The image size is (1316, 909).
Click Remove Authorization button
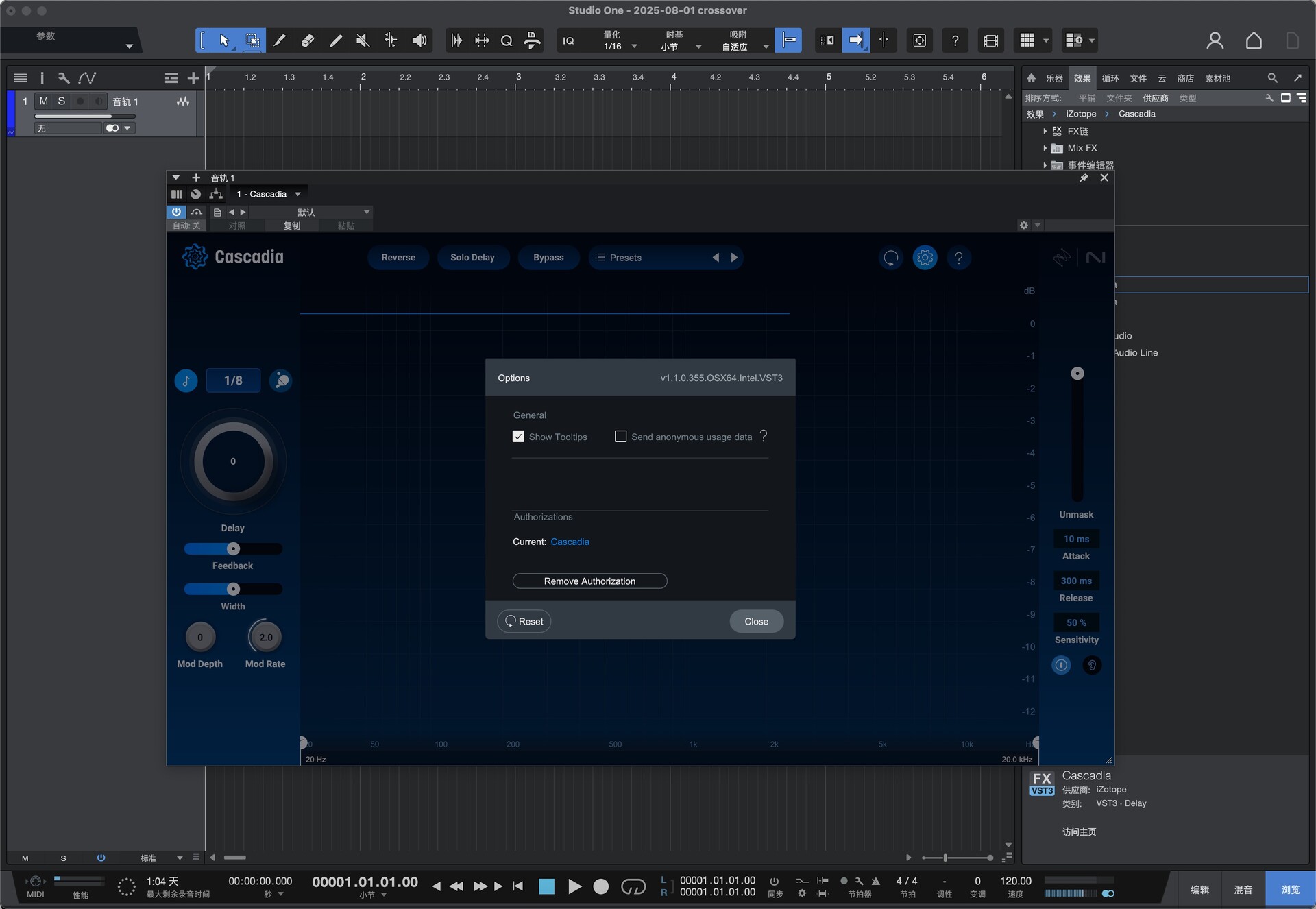(589, 581)
